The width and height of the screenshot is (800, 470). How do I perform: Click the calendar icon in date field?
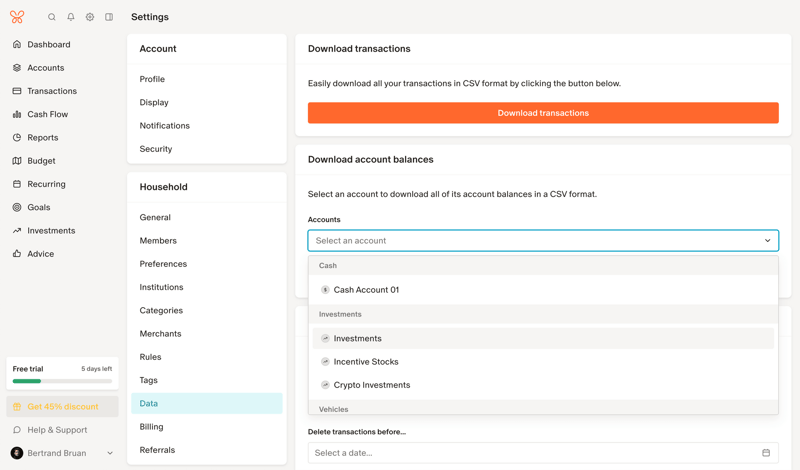coord(766,453)
